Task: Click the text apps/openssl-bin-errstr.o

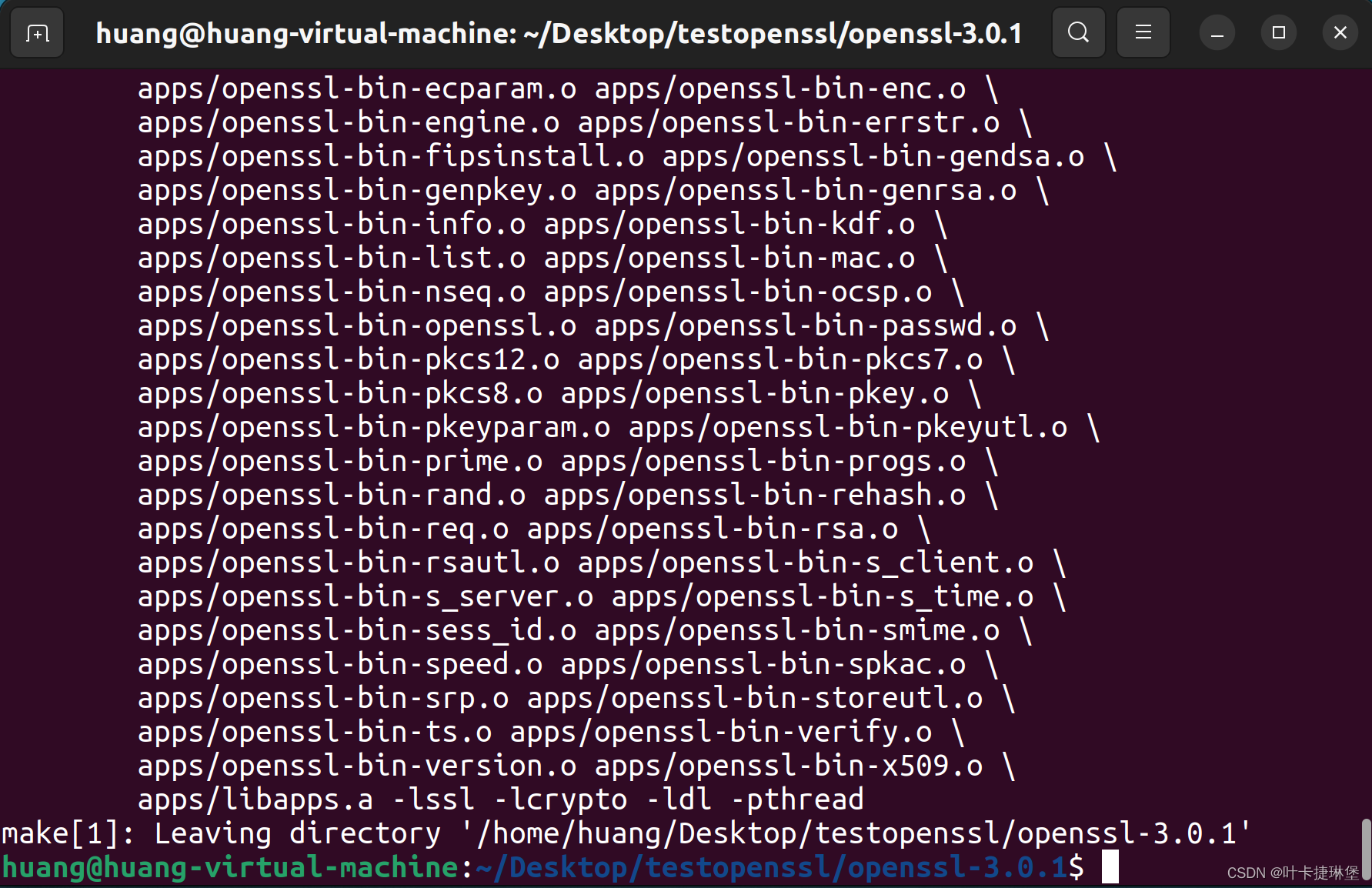Action: [x=789, y=123]
